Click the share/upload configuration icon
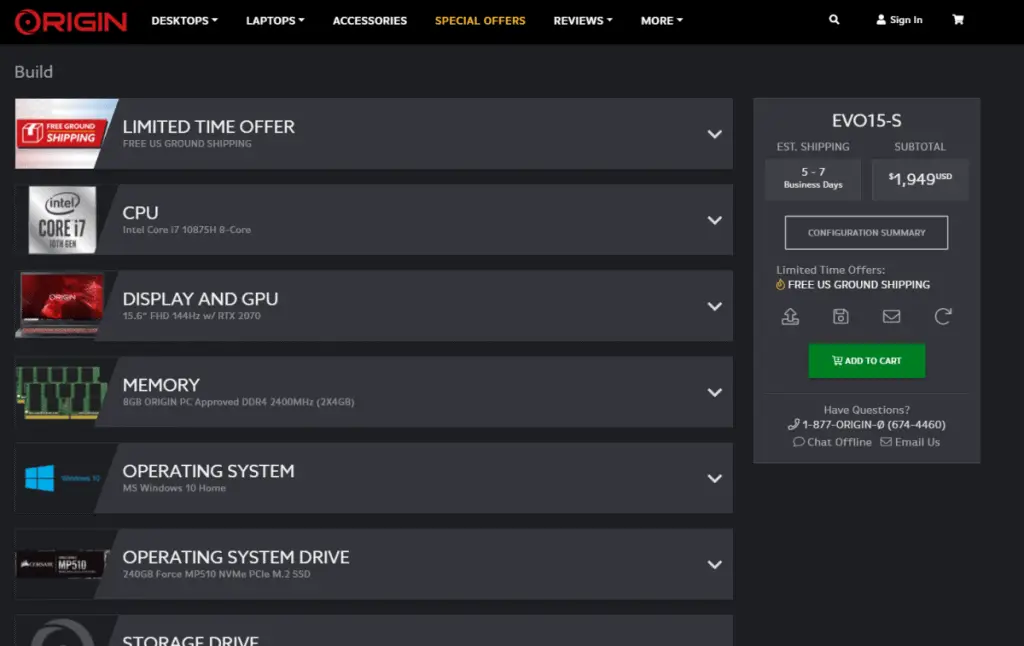 790,317
